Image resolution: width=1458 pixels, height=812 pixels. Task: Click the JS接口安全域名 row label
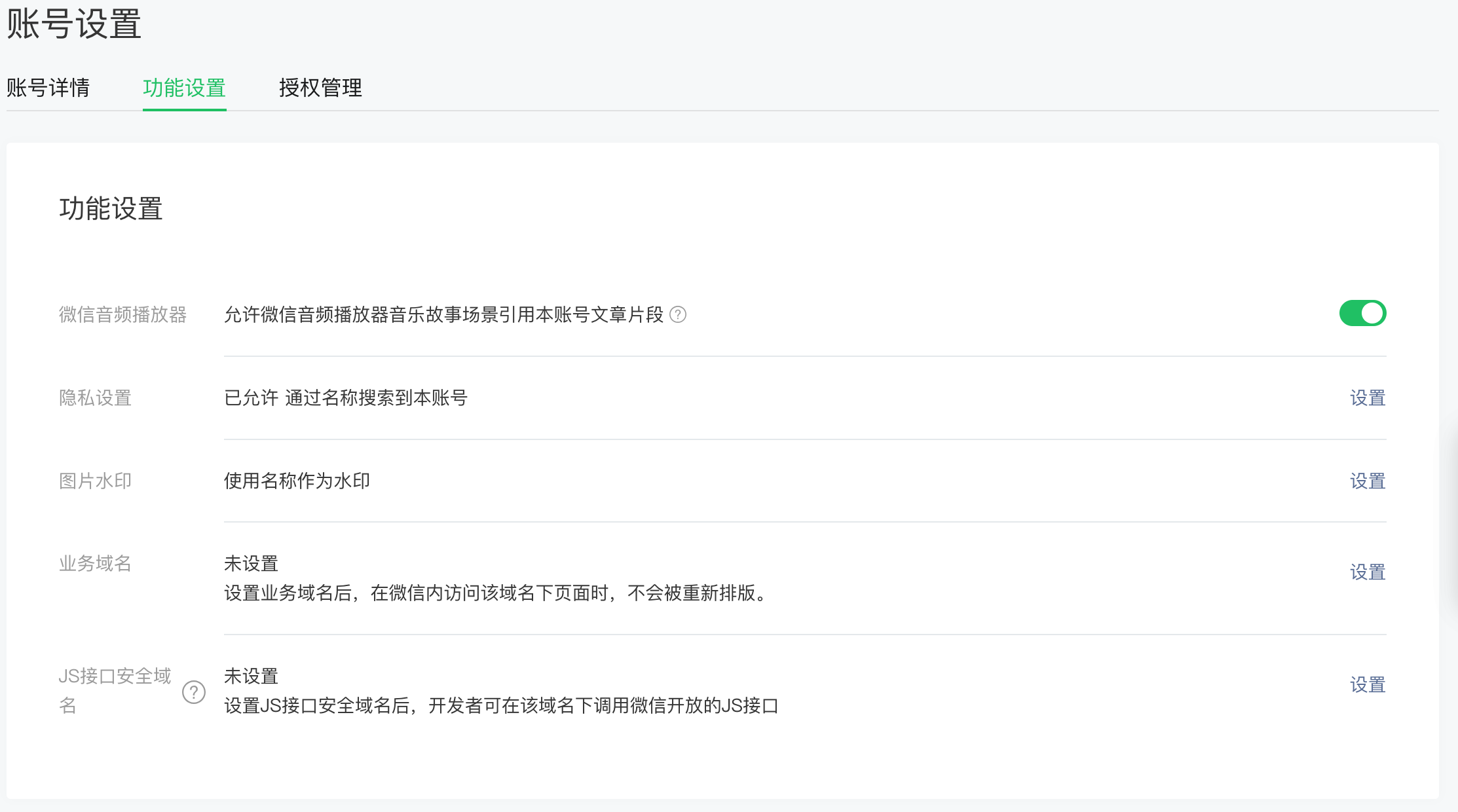pyautogui.click(x=115, y=677)
